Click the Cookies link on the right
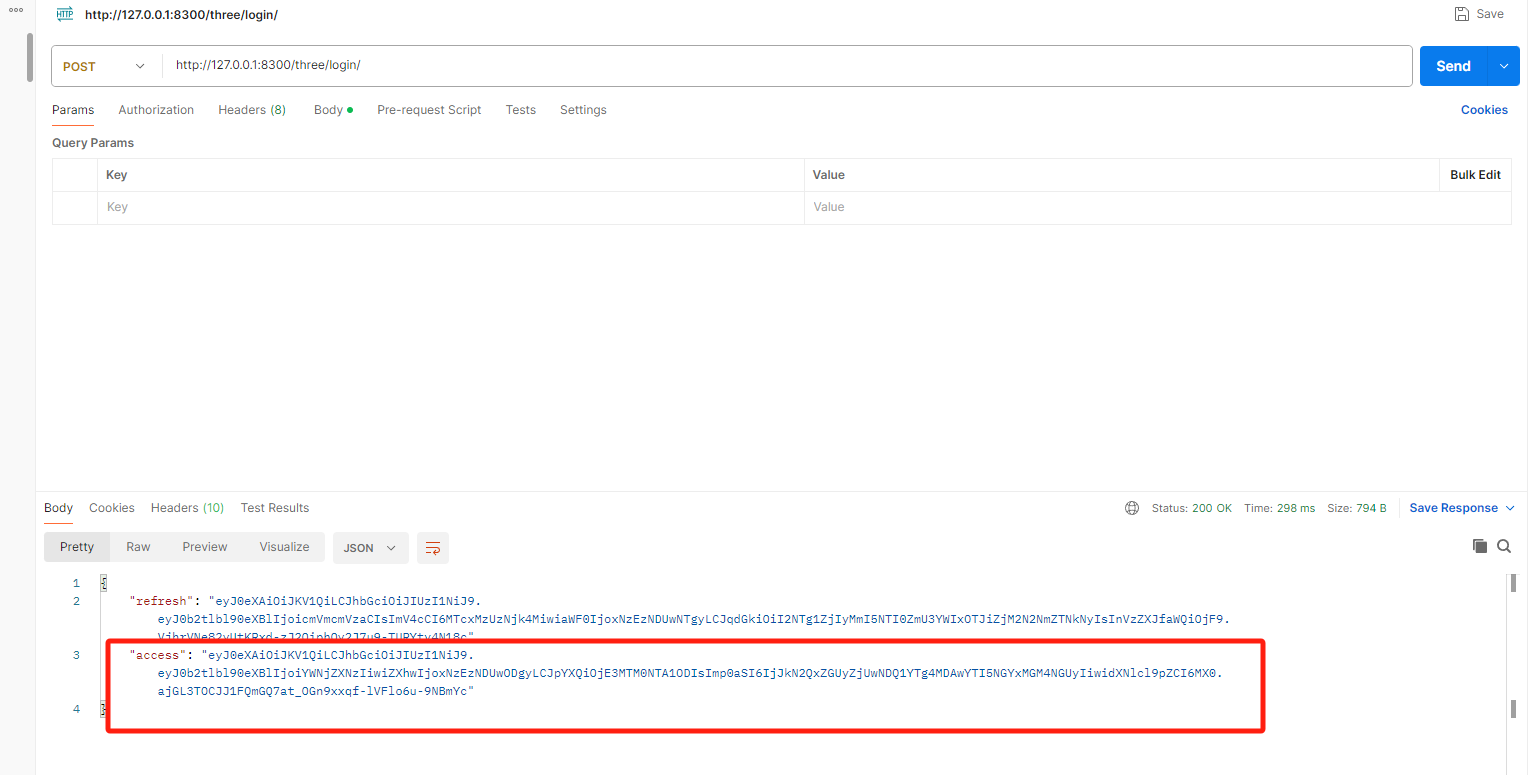The image size is (1531, 775). 1484,110
